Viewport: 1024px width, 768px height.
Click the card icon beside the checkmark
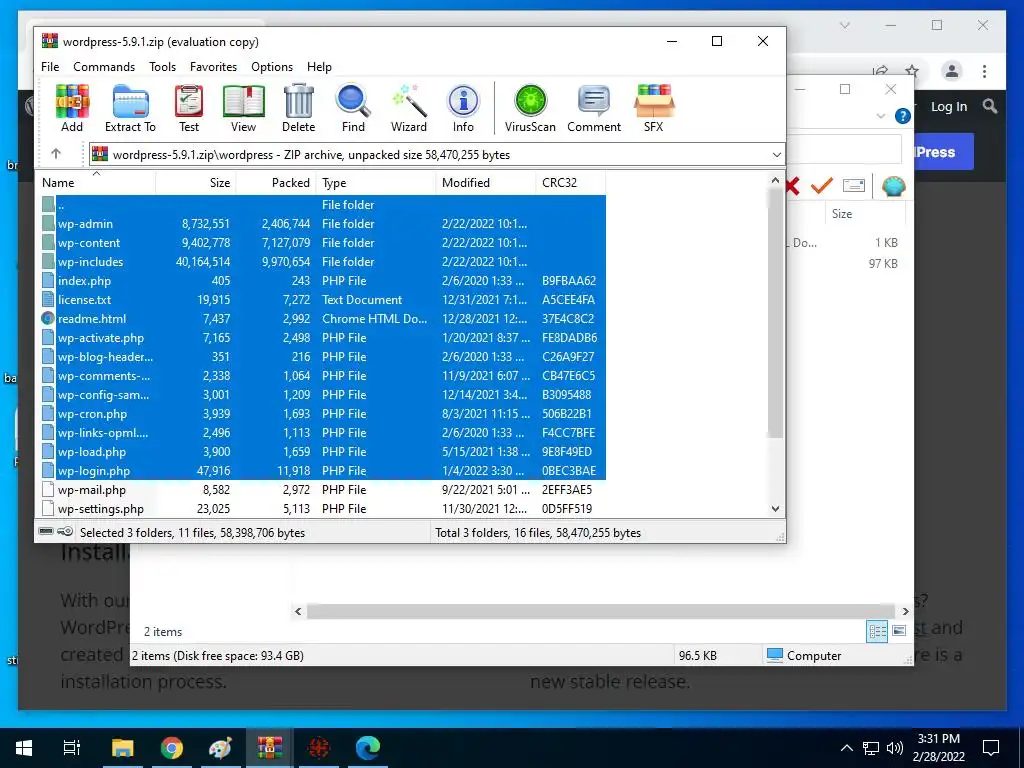pyautogui.click(x=854, y=186)
